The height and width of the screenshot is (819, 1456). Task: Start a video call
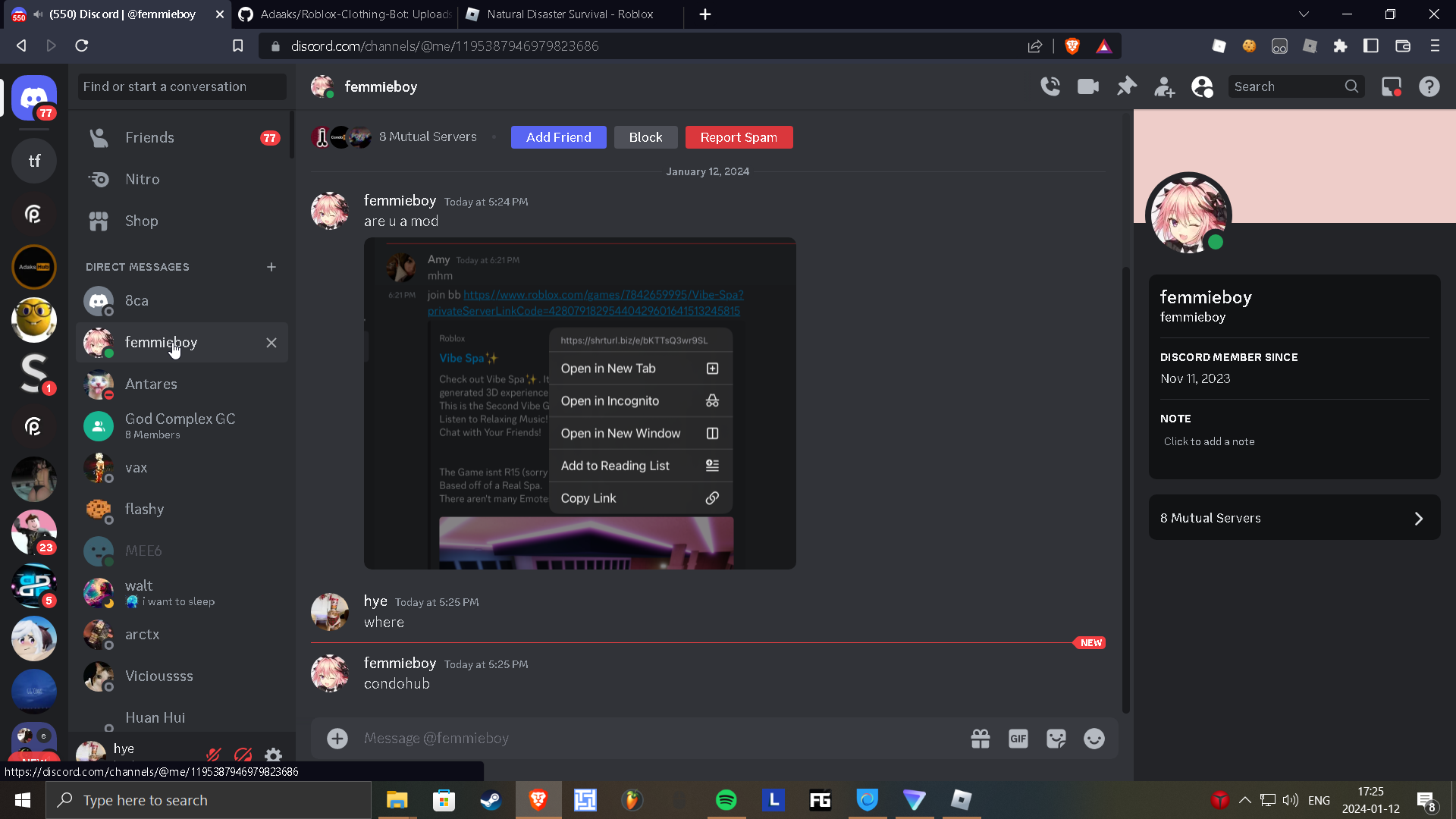(1088, 86)
